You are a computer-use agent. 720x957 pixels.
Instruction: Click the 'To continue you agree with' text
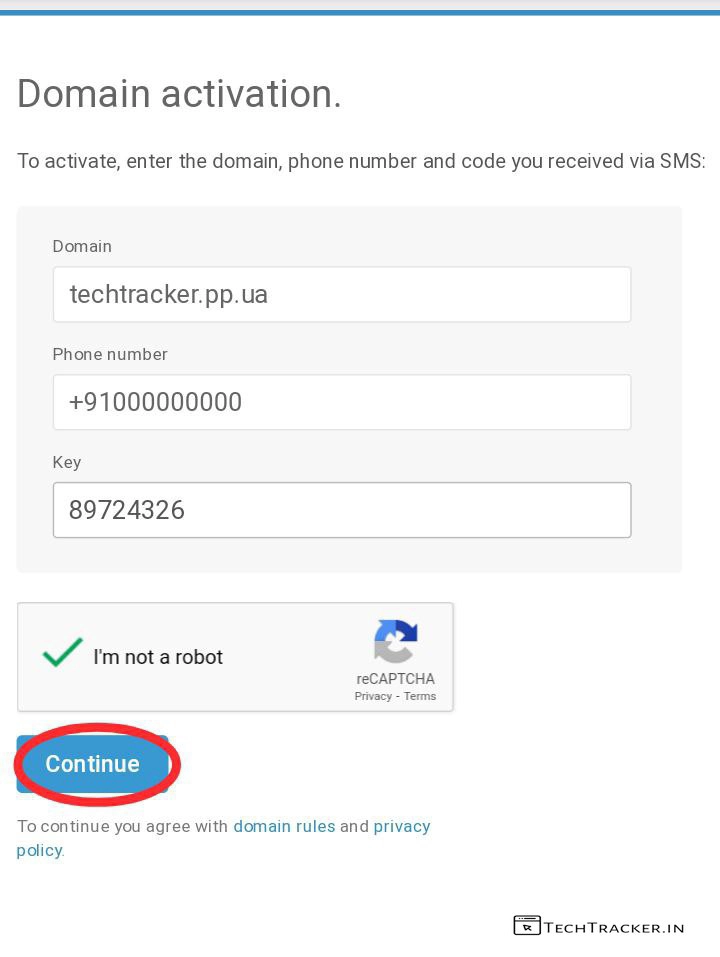122,826
